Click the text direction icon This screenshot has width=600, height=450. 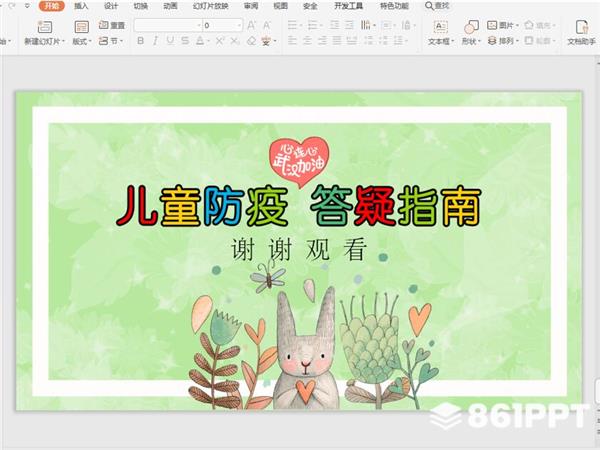pos(365,25)
